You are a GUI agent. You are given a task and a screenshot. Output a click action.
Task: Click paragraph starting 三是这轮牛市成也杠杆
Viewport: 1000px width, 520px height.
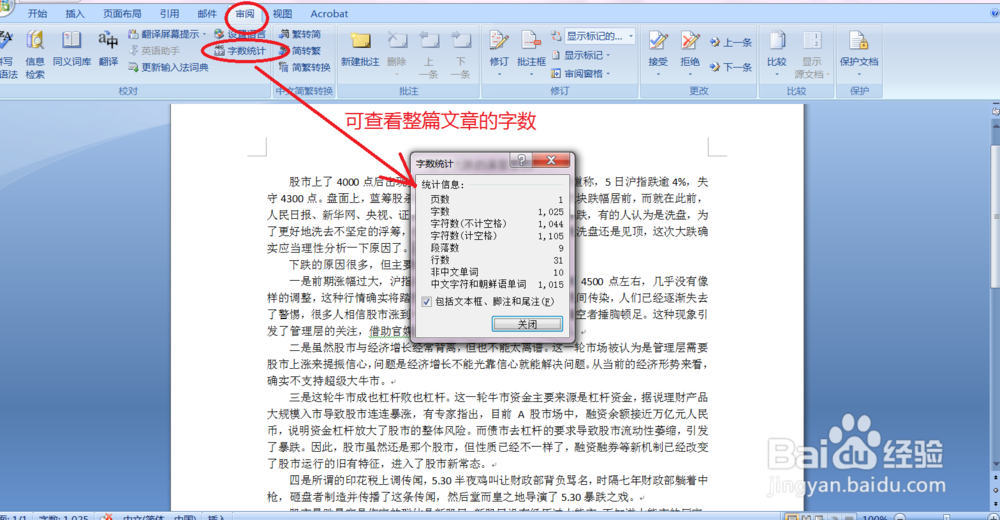(488, 431)
